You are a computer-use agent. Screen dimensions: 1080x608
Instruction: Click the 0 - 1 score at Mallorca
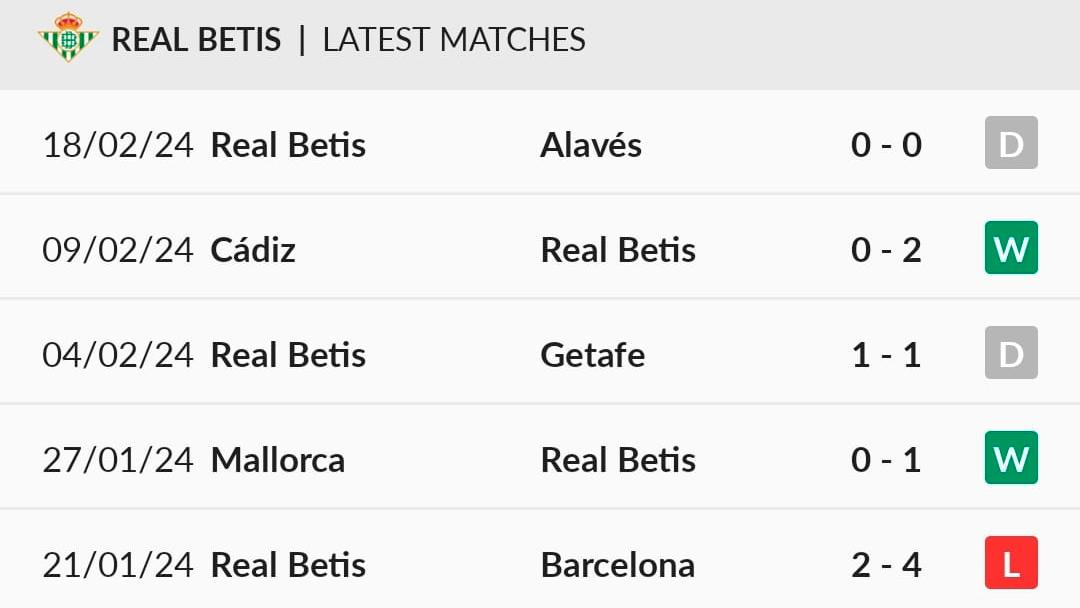pos(886,460)
